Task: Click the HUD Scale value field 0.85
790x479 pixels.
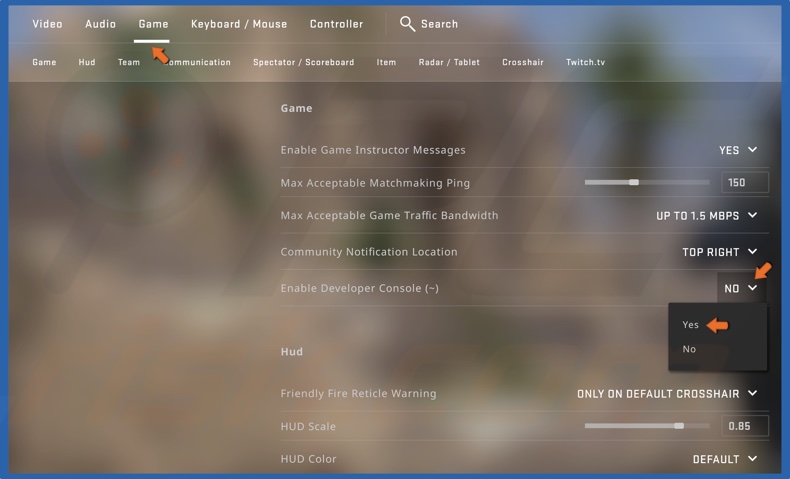Action: 745,426
